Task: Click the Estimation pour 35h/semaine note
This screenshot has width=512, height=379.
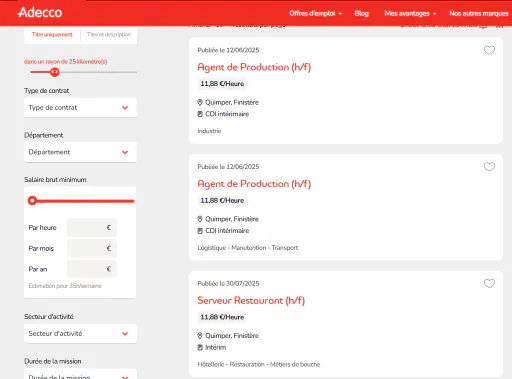Action: point(65,286)
